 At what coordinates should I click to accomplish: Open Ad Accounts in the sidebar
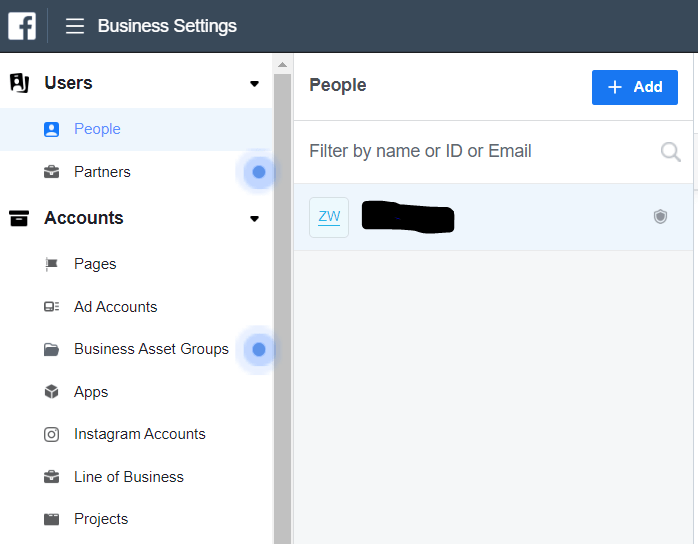coord(136,307)
